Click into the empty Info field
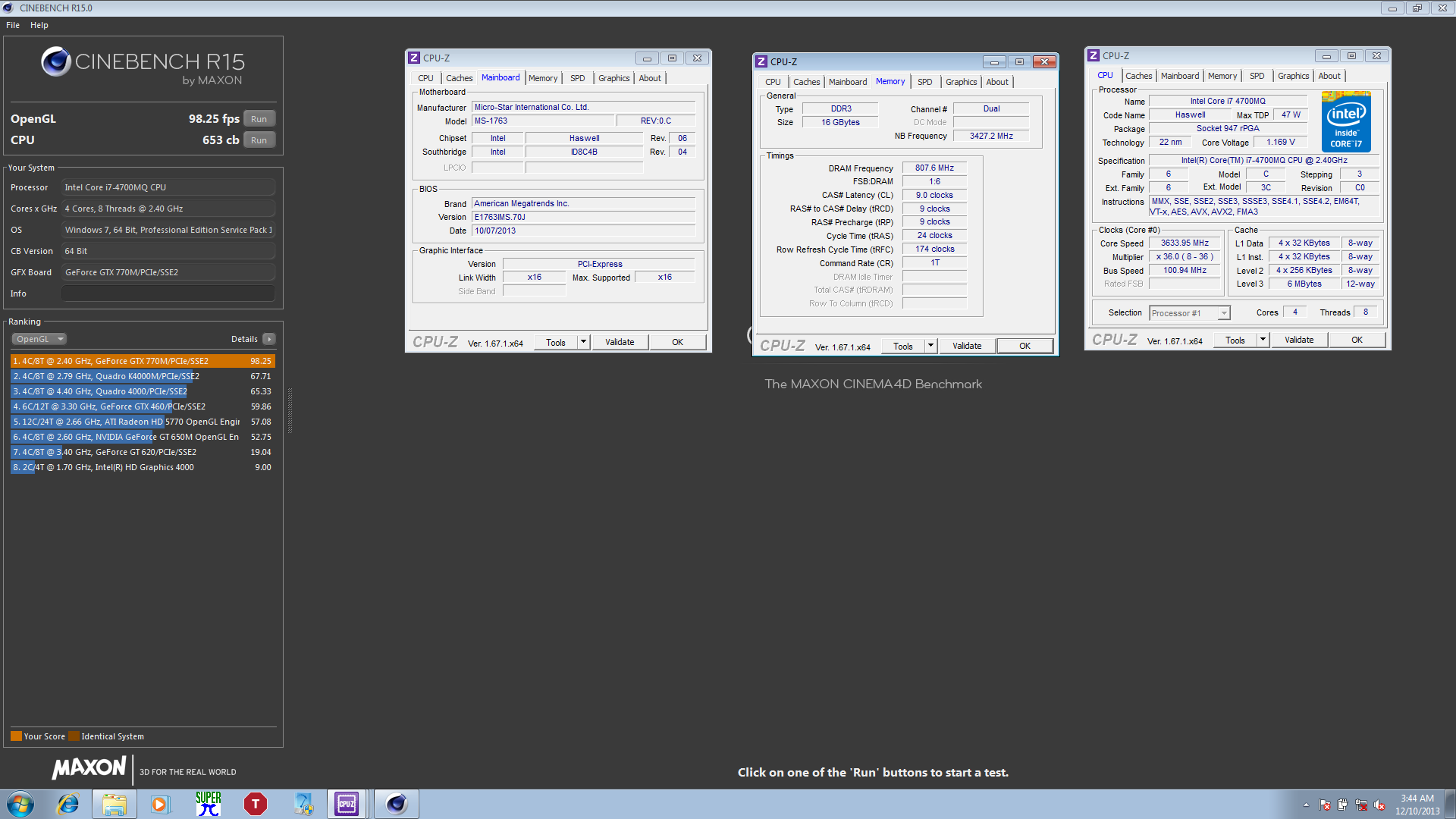This screenshot has height=819, width=1456. (x=168, y=293)
